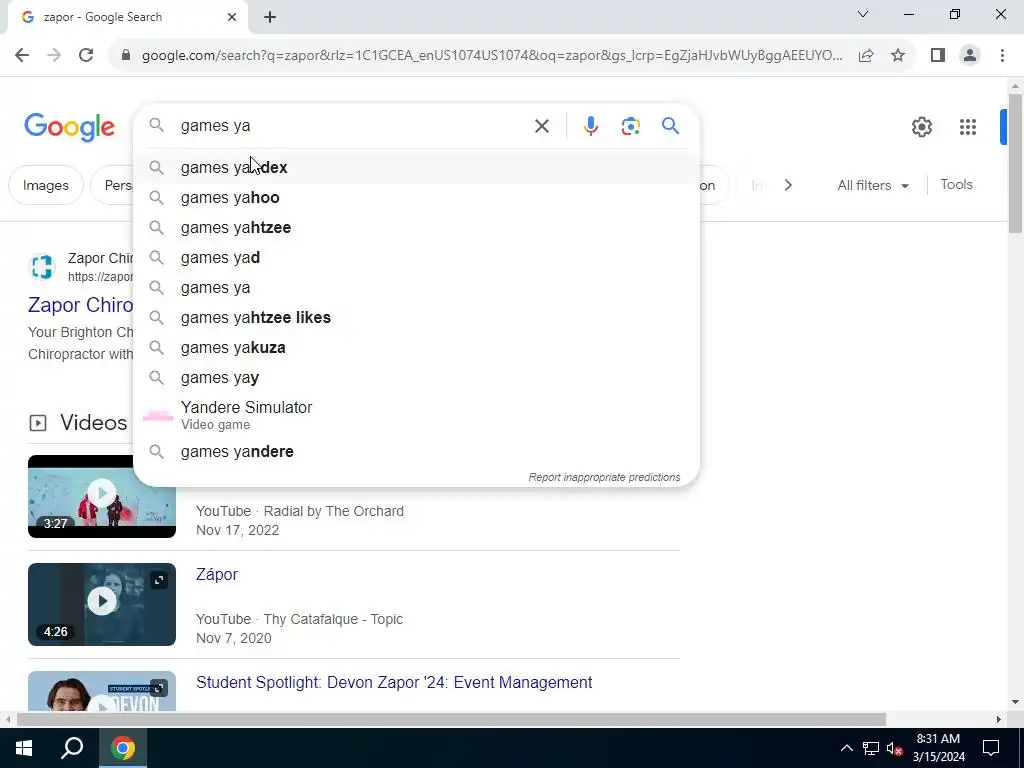Bookmark this page with the star icon
Screen dimensions: 1024x768
tap(898, 56)
